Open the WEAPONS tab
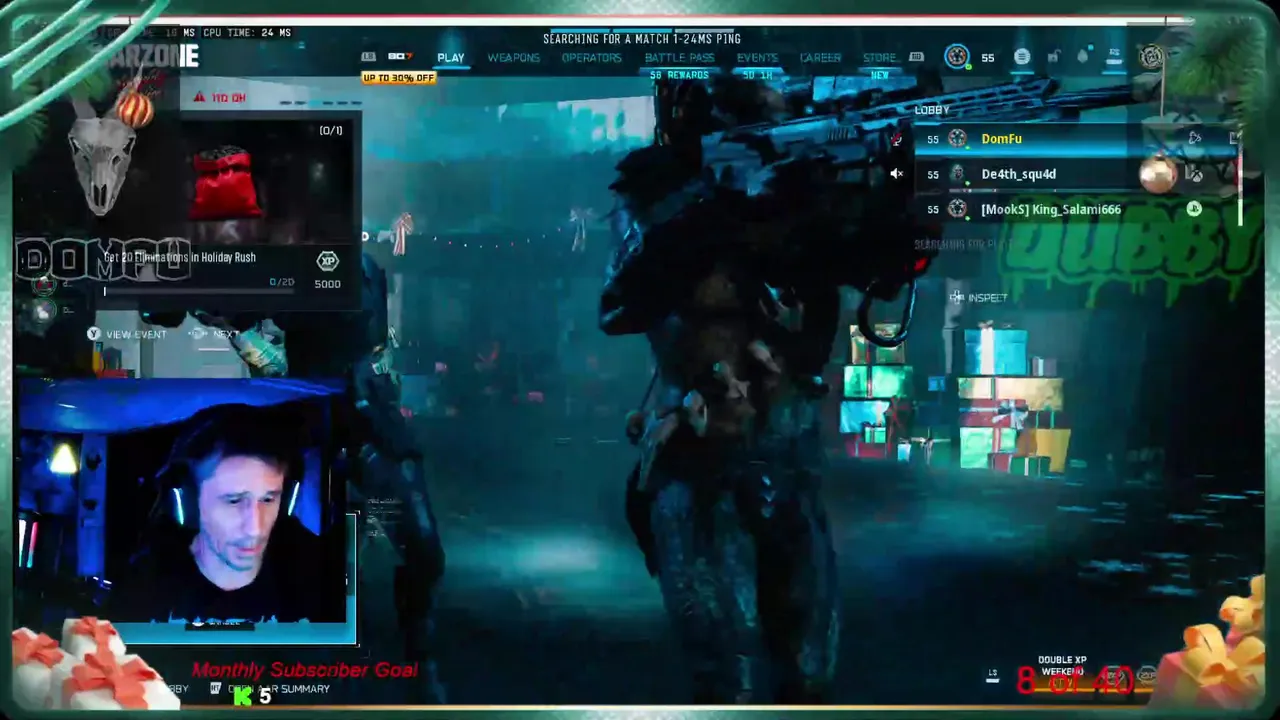 [513, 58]
